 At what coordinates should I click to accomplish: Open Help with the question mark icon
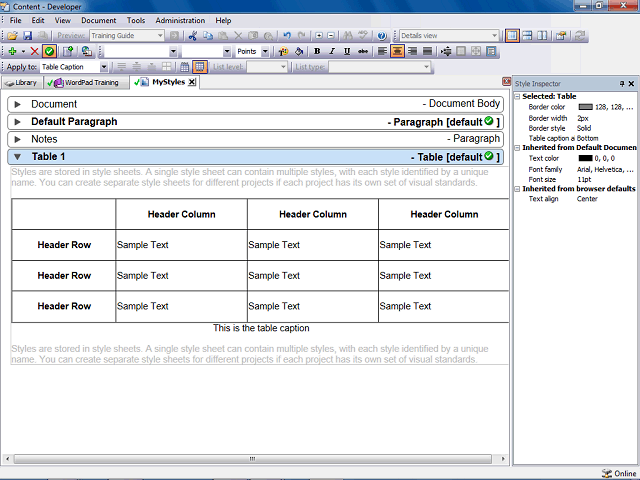[382, 36]
